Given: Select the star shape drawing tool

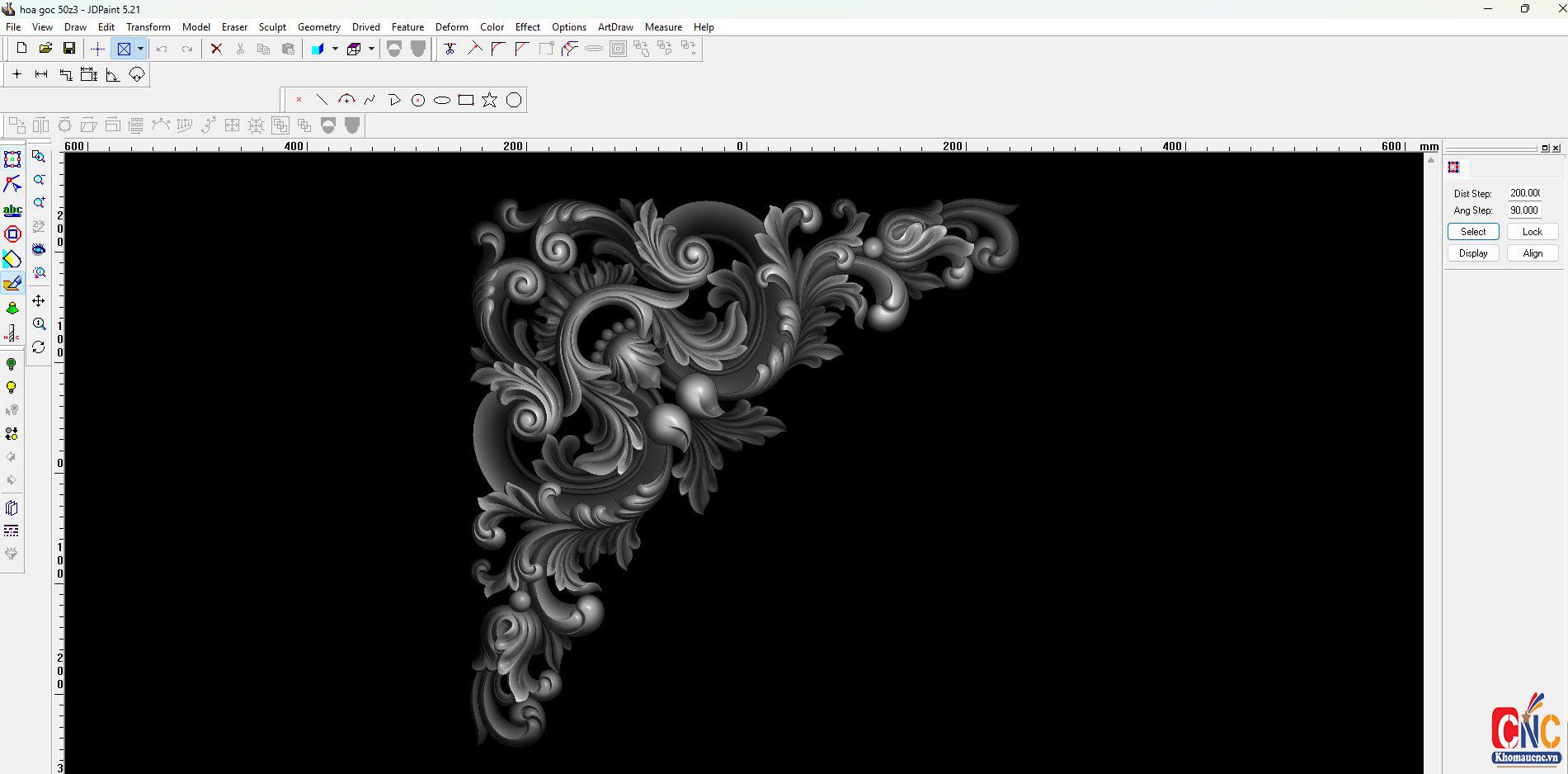Looking at the screenshot, I should (x=490, y=100).
